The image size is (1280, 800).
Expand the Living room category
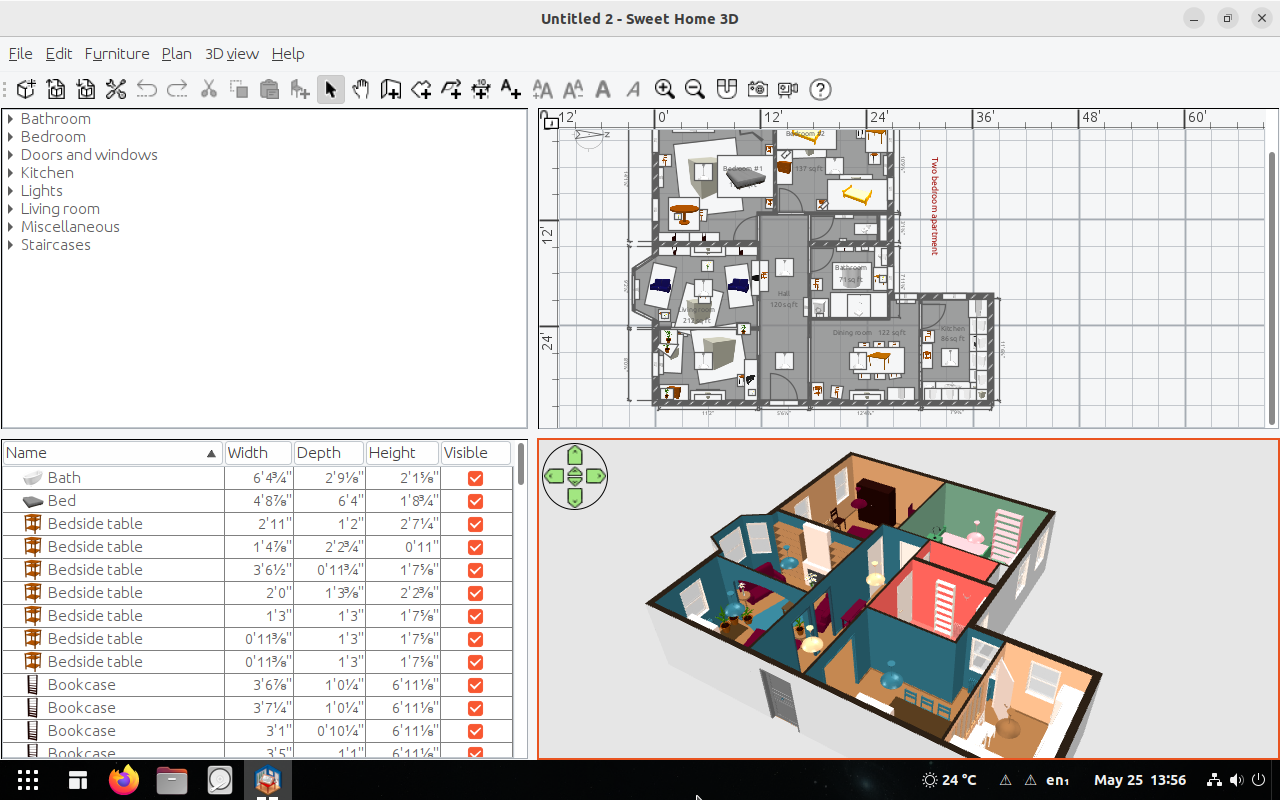click(11, 209)
